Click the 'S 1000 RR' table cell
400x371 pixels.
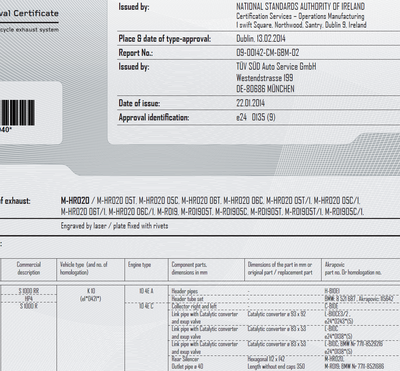29,291
